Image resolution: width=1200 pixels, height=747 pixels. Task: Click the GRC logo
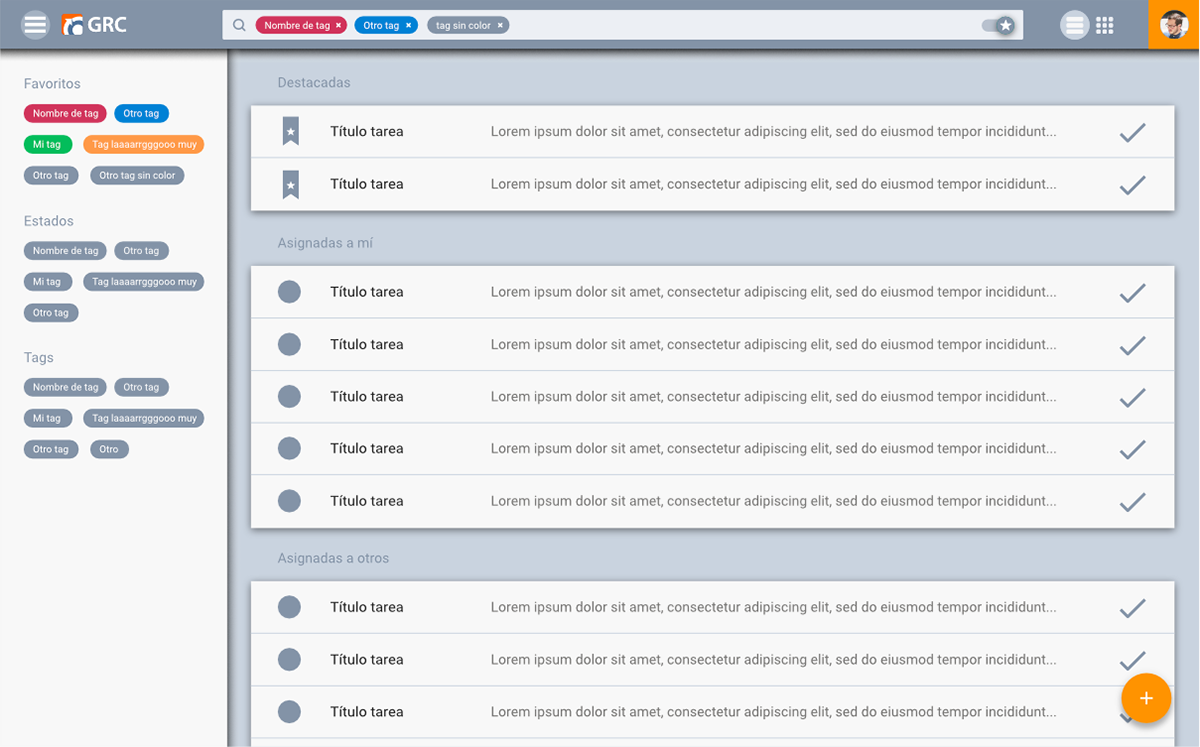(94, 25)
